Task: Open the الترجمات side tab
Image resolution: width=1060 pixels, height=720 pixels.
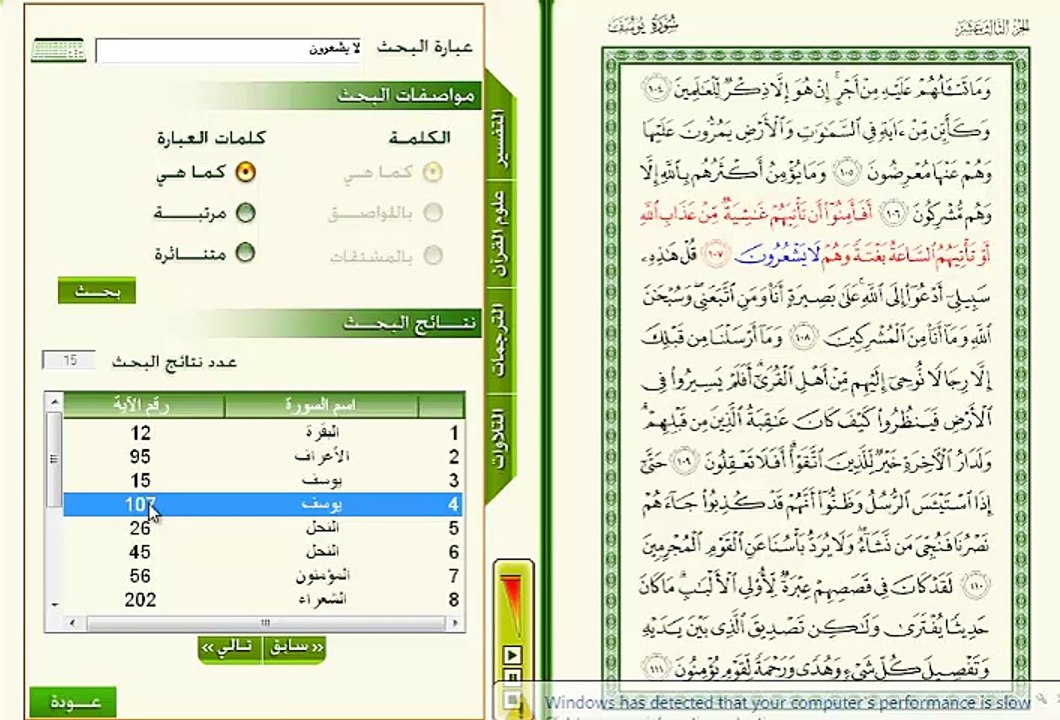Action: [500, 340]
